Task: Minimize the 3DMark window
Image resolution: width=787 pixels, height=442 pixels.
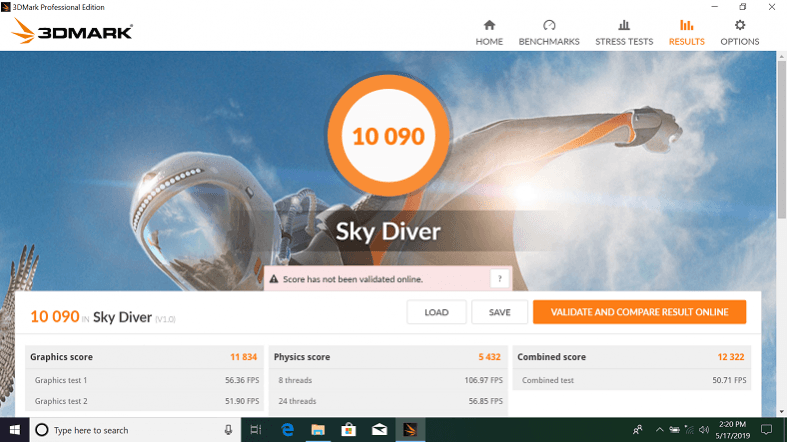Action: (x=715, y=7)
